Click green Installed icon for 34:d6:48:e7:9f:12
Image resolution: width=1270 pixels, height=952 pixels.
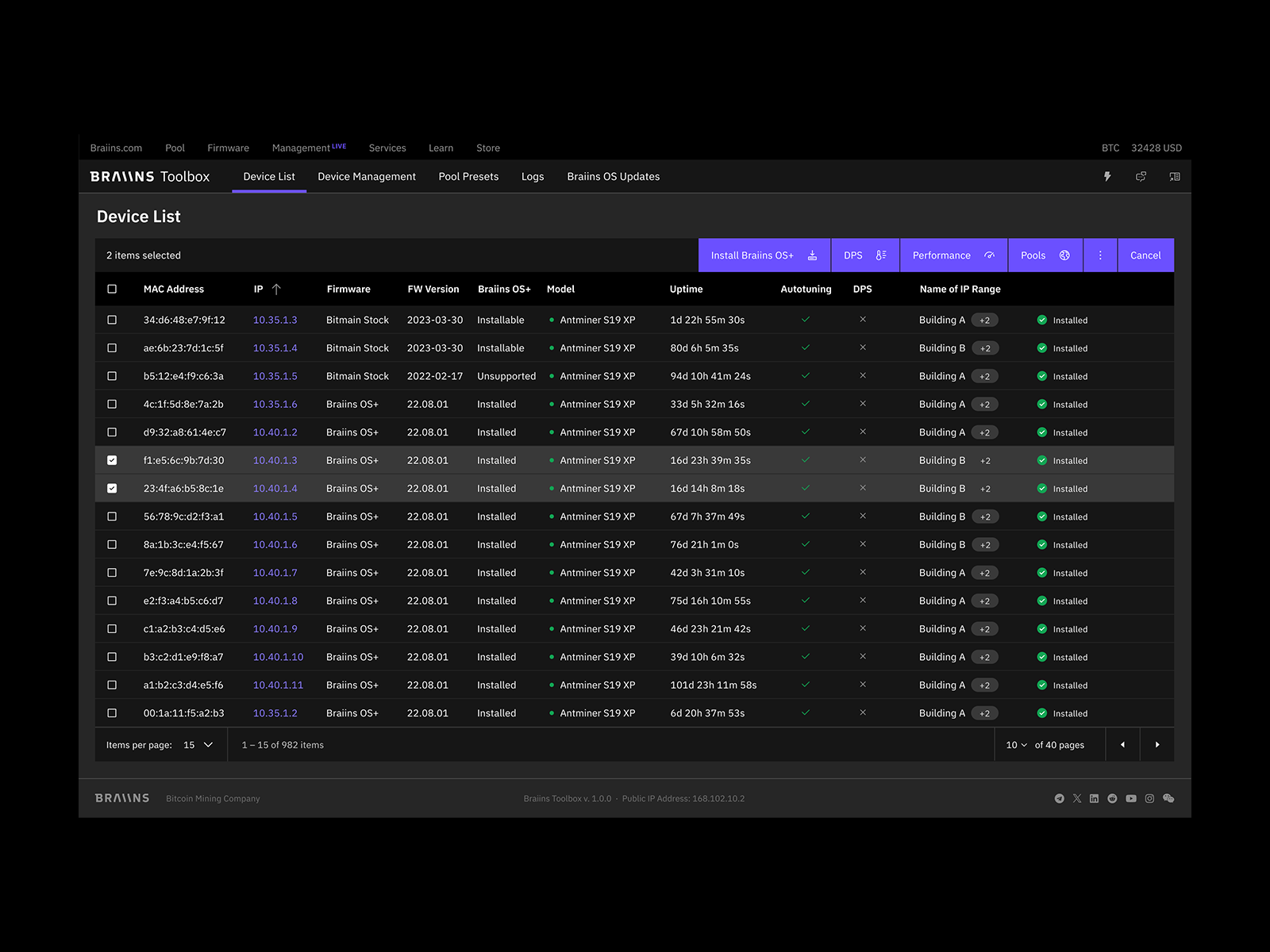tap(1042, 321)
